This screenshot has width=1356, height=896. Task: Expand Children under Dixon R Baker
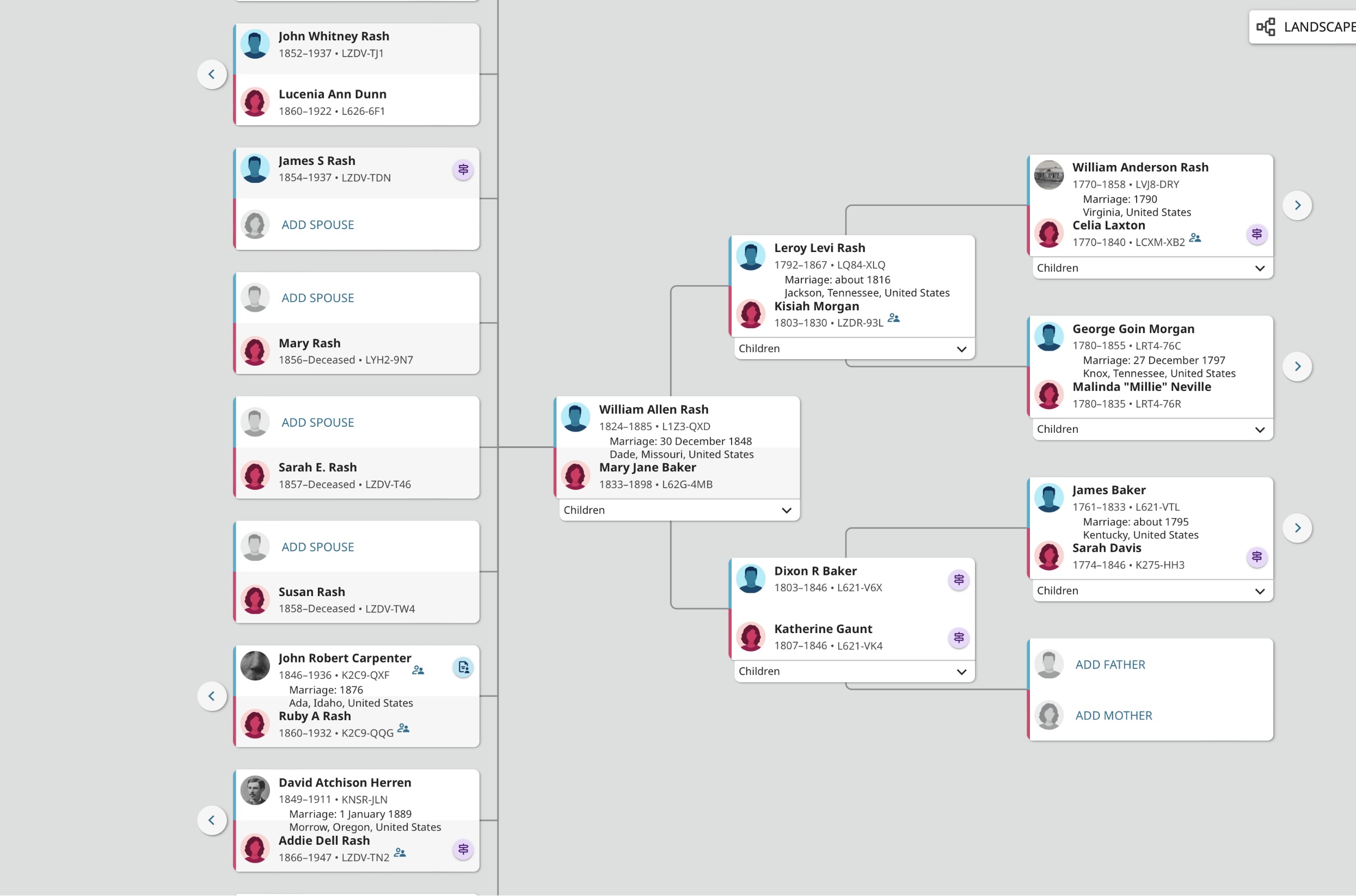click(961, 671)
